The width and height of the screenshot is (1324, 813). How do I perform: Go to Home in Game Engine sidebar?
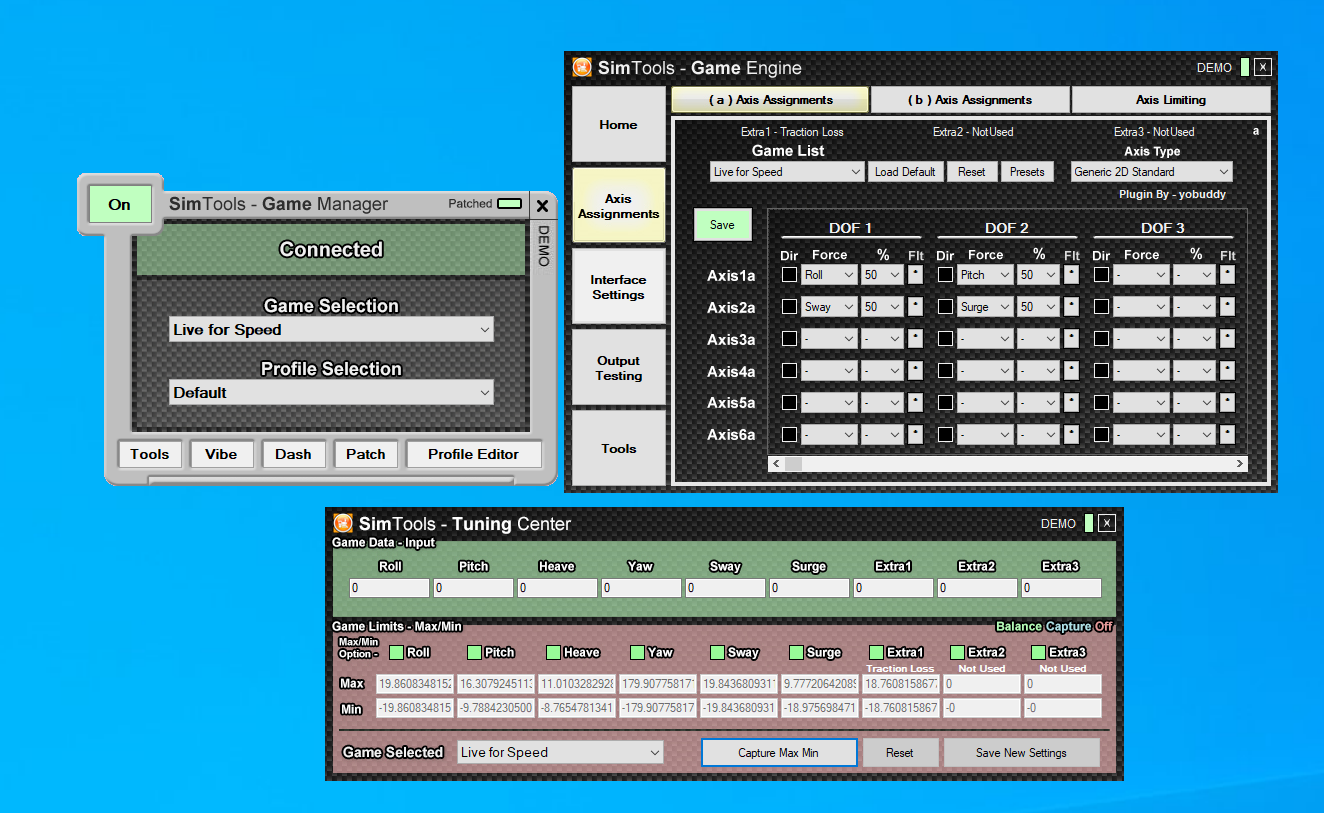point(618,124)
